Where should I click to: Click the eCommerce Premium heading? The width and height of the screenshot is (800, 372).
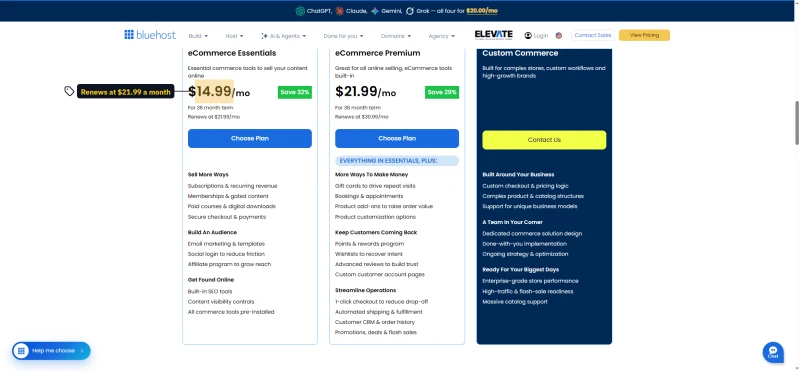[378, 53]
